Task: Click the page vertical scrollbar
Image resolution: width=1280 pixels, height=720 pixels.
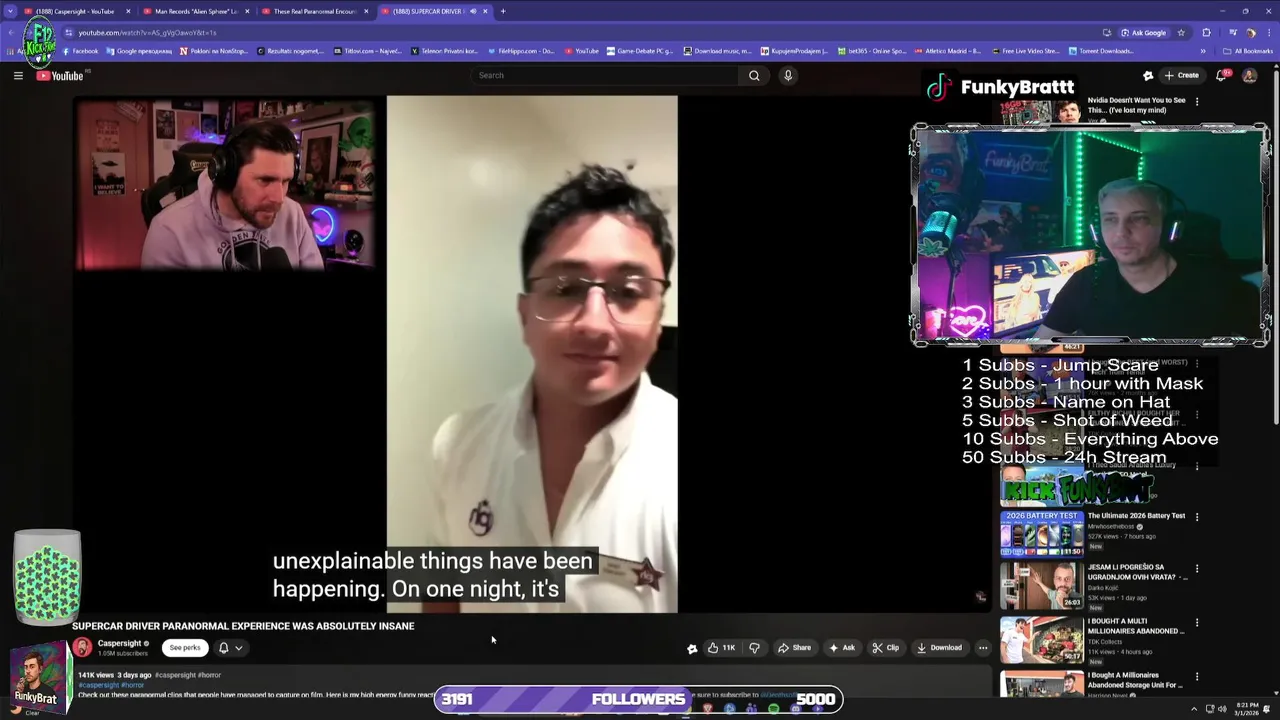Action: [x=1274, y=250]
